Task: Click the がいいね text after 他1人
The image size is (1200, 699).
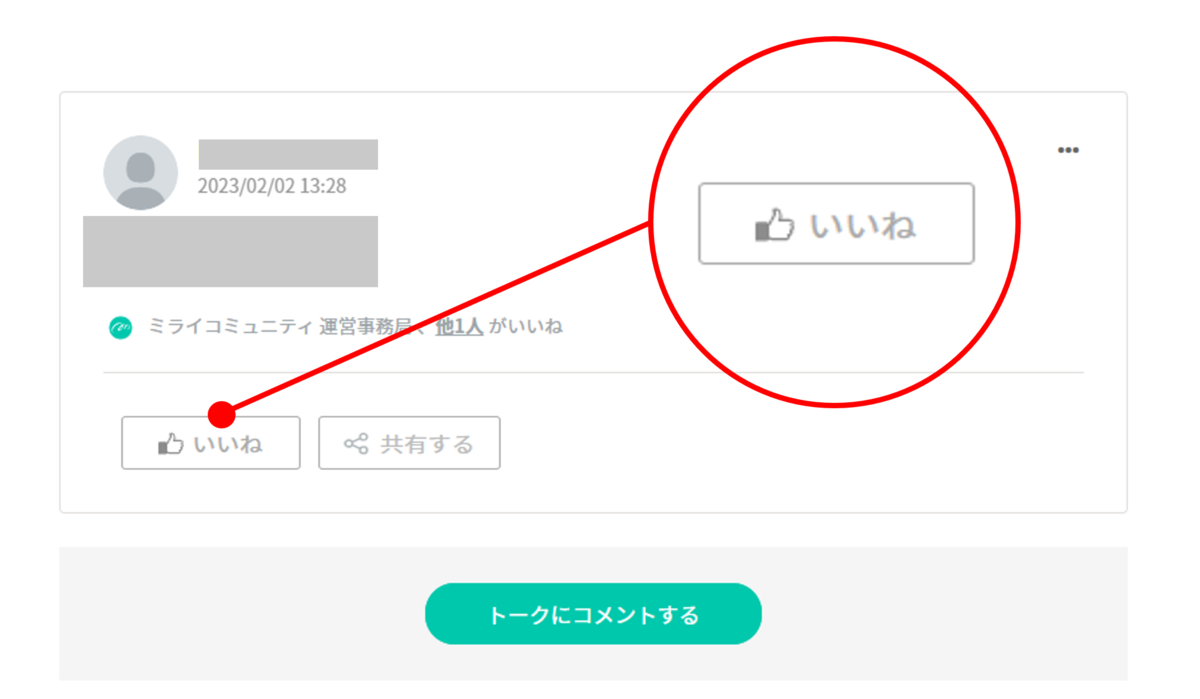Action: (x=525, y=327)
